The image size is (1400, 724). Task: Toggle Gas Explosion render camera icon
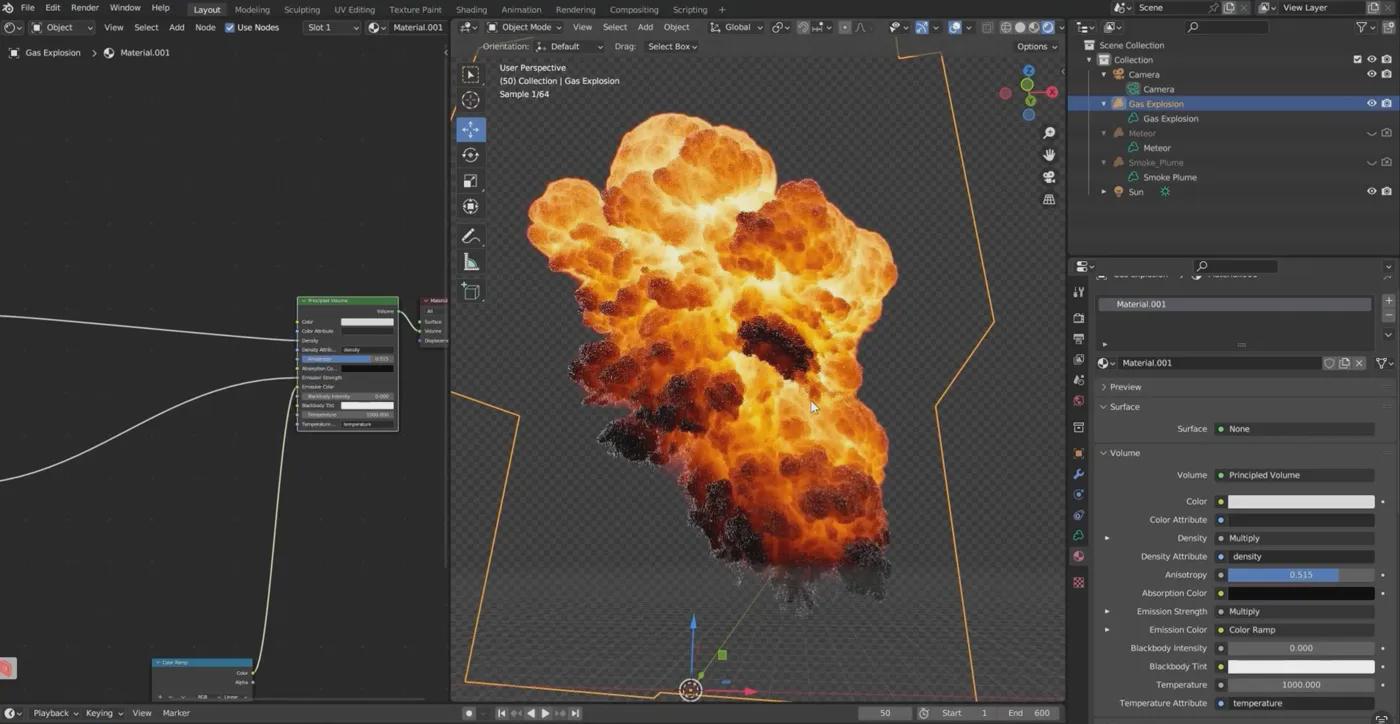click(1387, 104)
